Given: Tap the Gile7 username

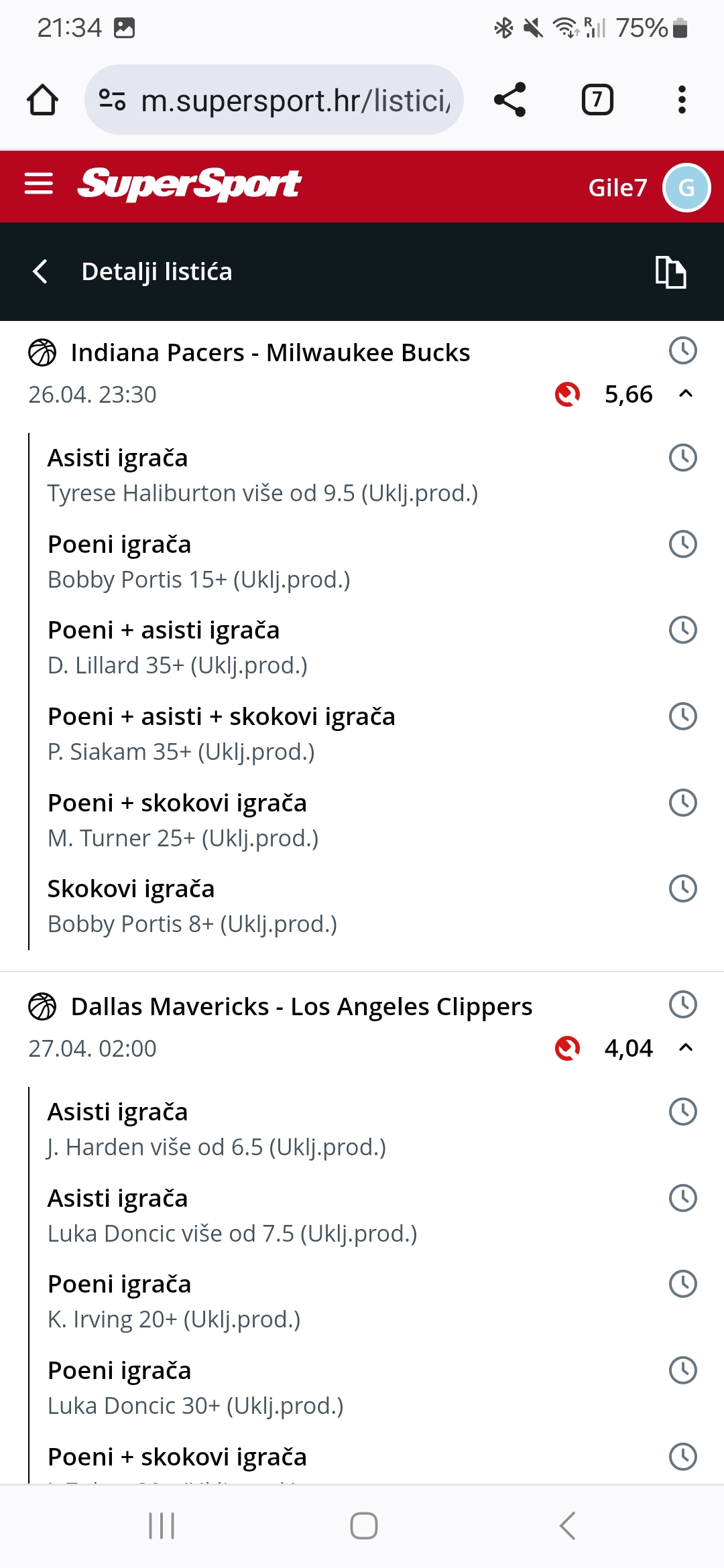Looking at the screenshot, I should [617, 188].
